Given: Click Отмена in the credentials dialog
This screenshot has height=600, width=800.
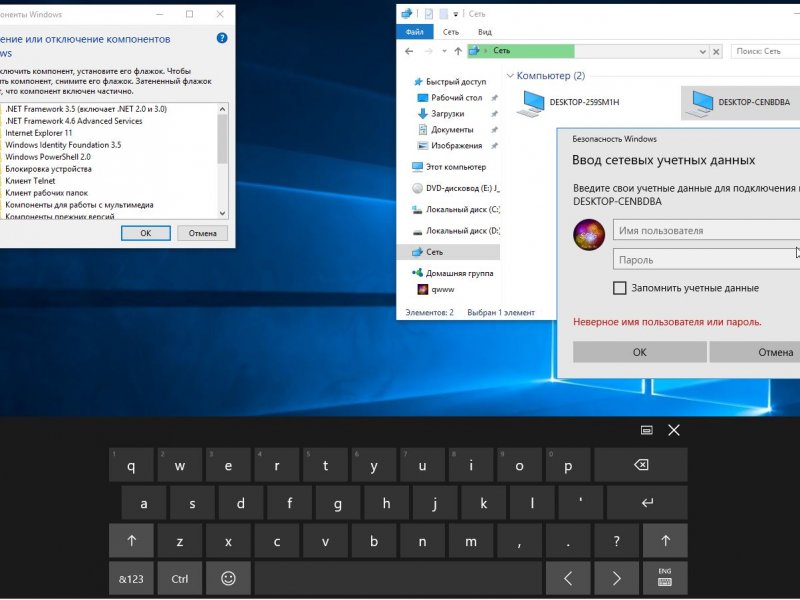Looking at the screenshot, I should tap(755, 352).
